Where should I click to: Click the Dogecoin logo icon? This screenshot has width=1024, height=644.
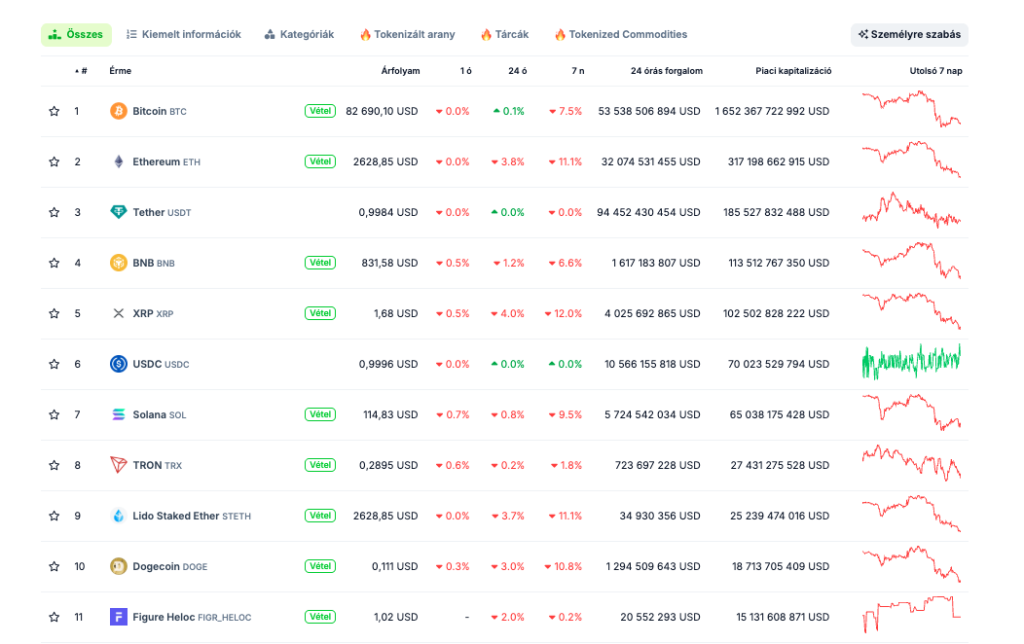point(118,566)
